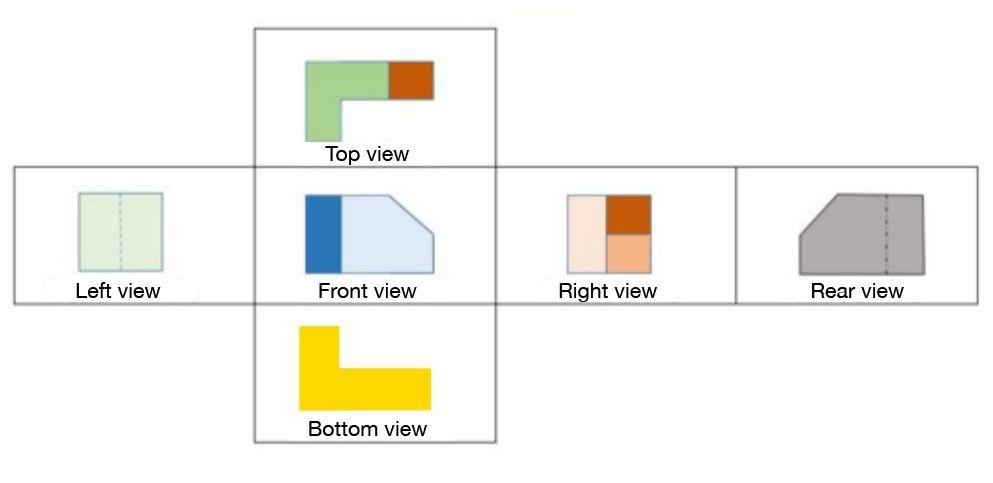This screenshot has width=993, height=483.
Task: Click the Bottom view label
Action: (x=367, y=429)
